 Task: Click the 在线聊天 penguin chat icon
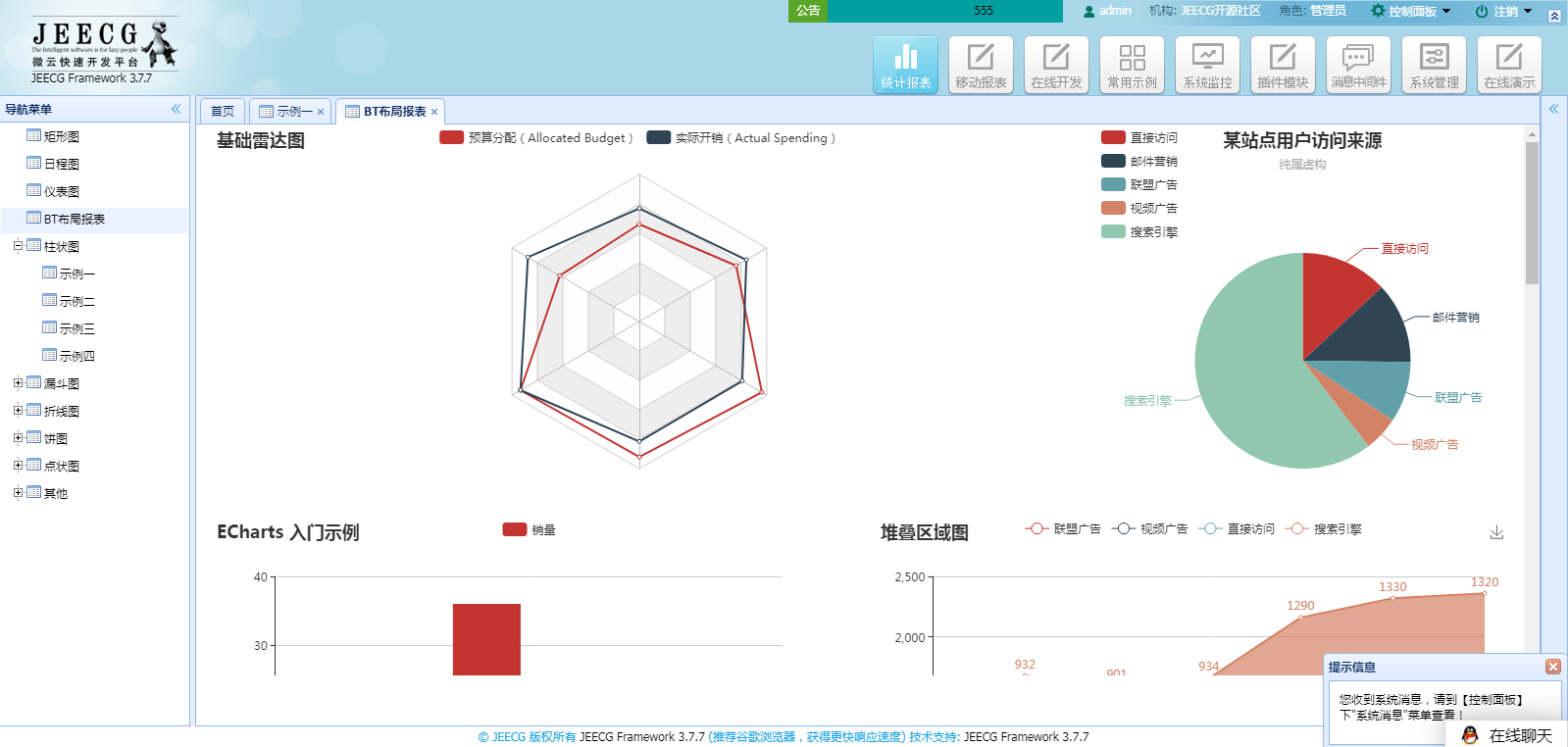(1469, 735)
